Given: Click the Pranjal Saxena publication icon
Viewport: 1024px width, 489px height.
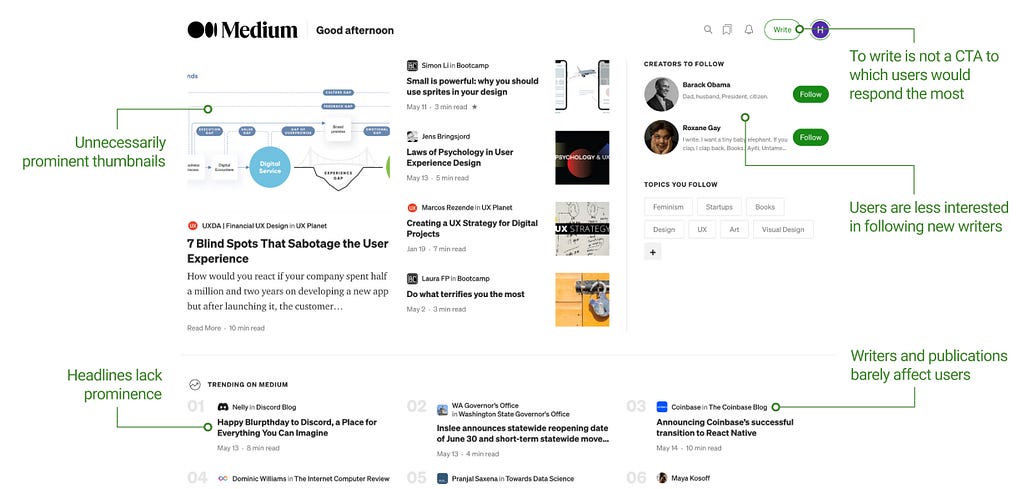Looking at the screenshot, I should click(442, 479).
